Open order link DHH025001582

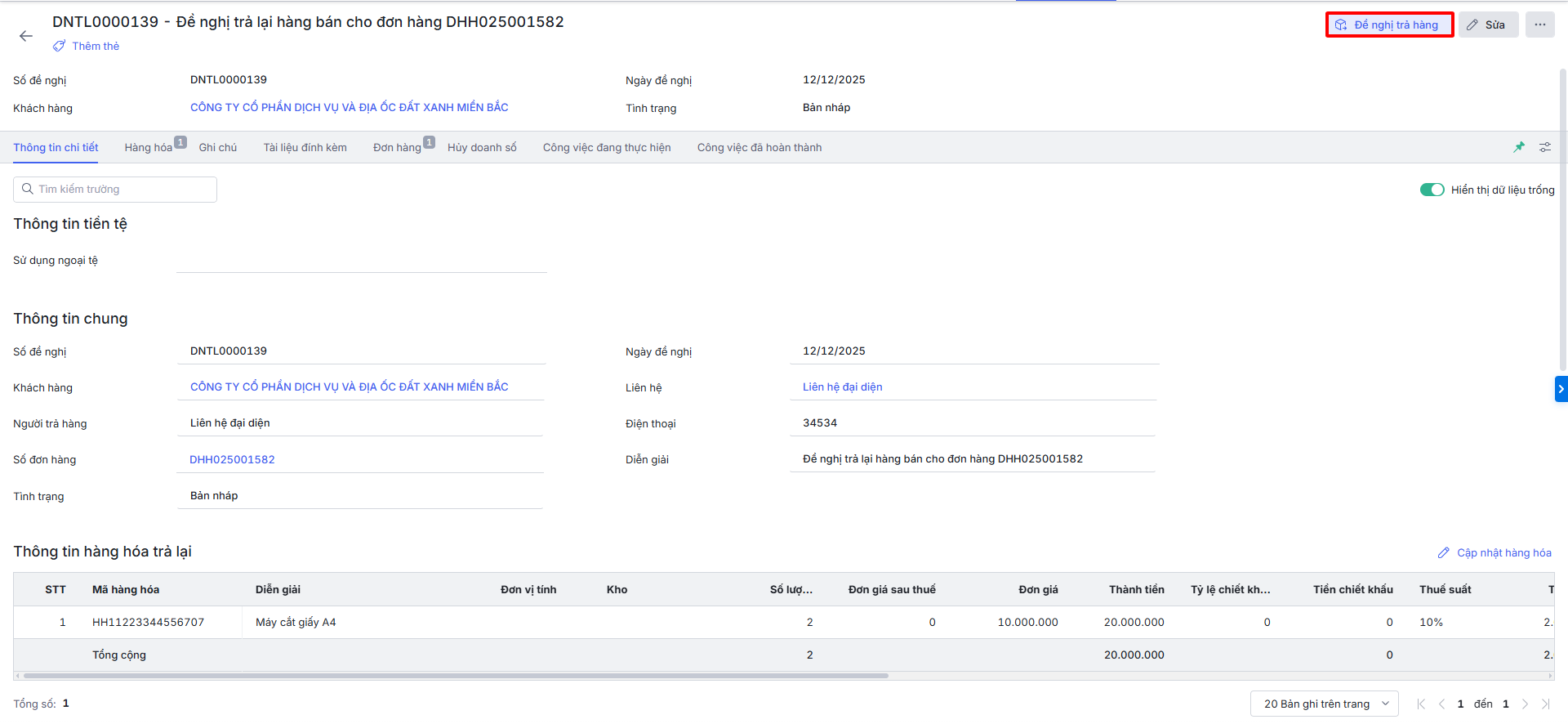pyautogui.click(x=232, y=460)
